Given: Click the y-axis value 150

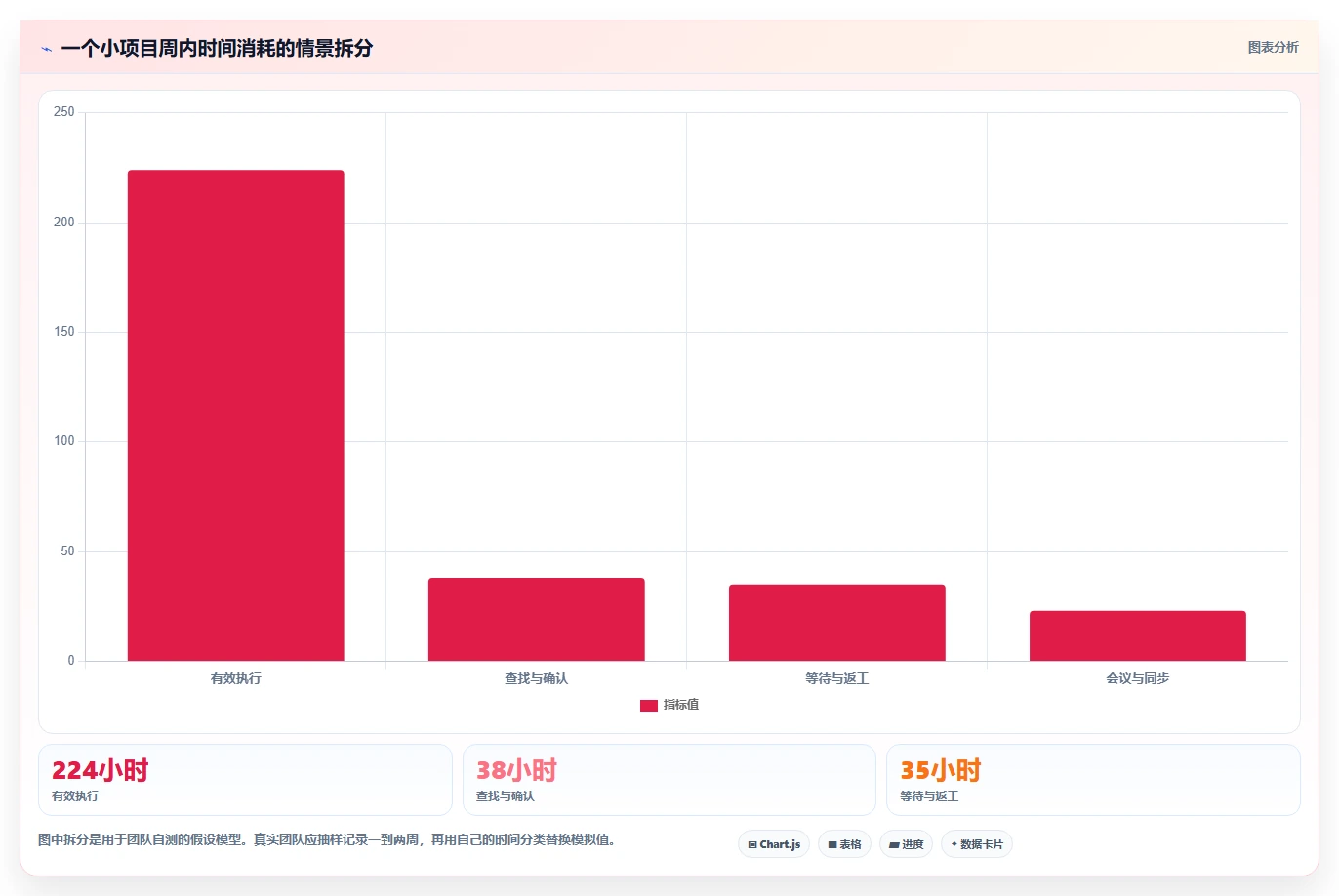Looking at the screenshot, I should point(64,332).
